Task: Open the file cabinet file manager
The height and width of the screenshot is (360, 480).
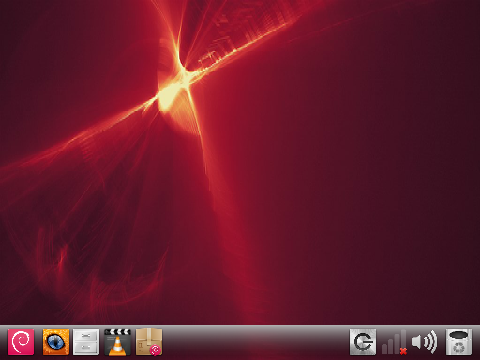Action: (x=86, y=342)
